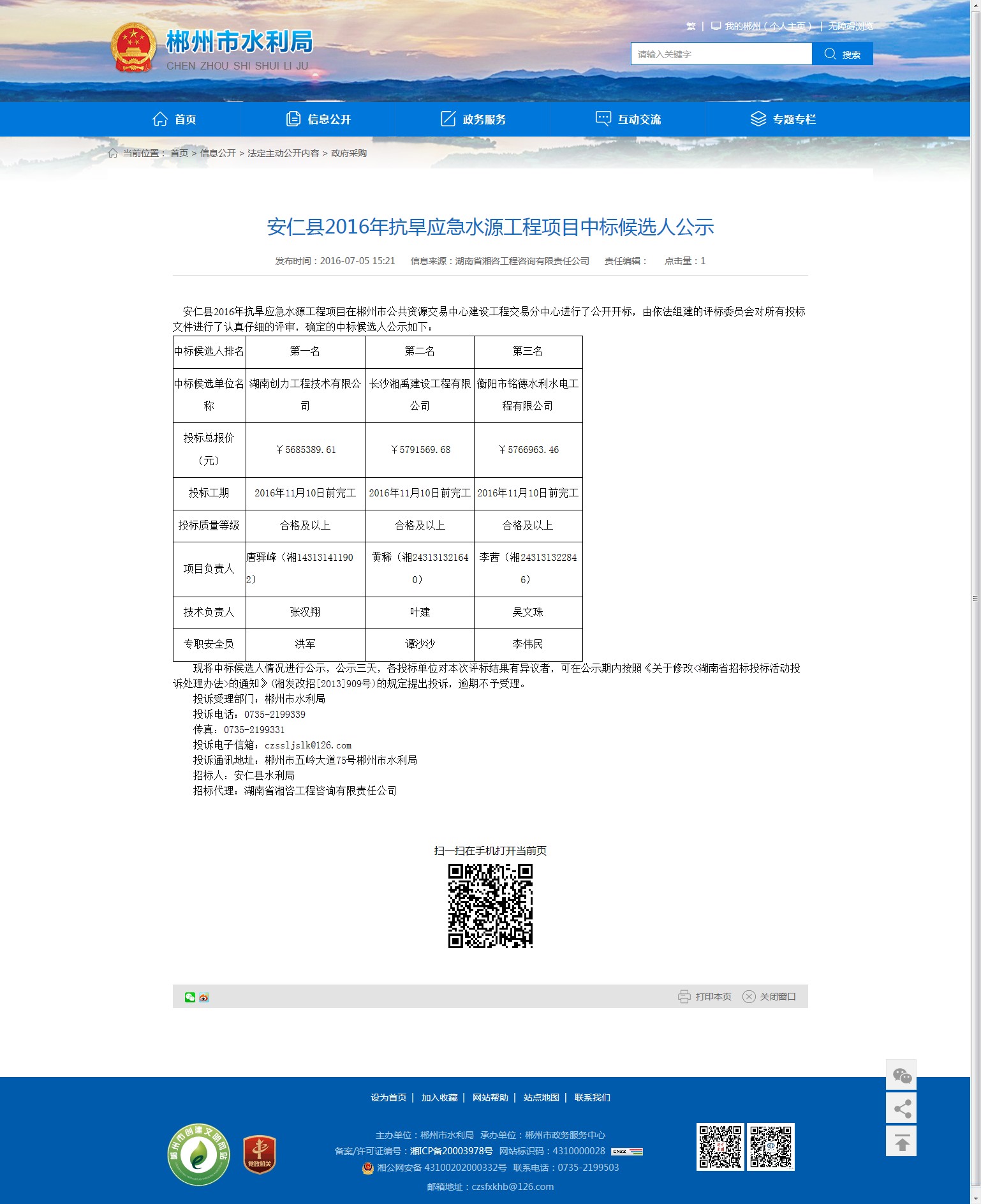The width and height of the screenshot is (981, 1204).
Task: Click the article title 中标候选人公示
Action: (x=490, y=227)
